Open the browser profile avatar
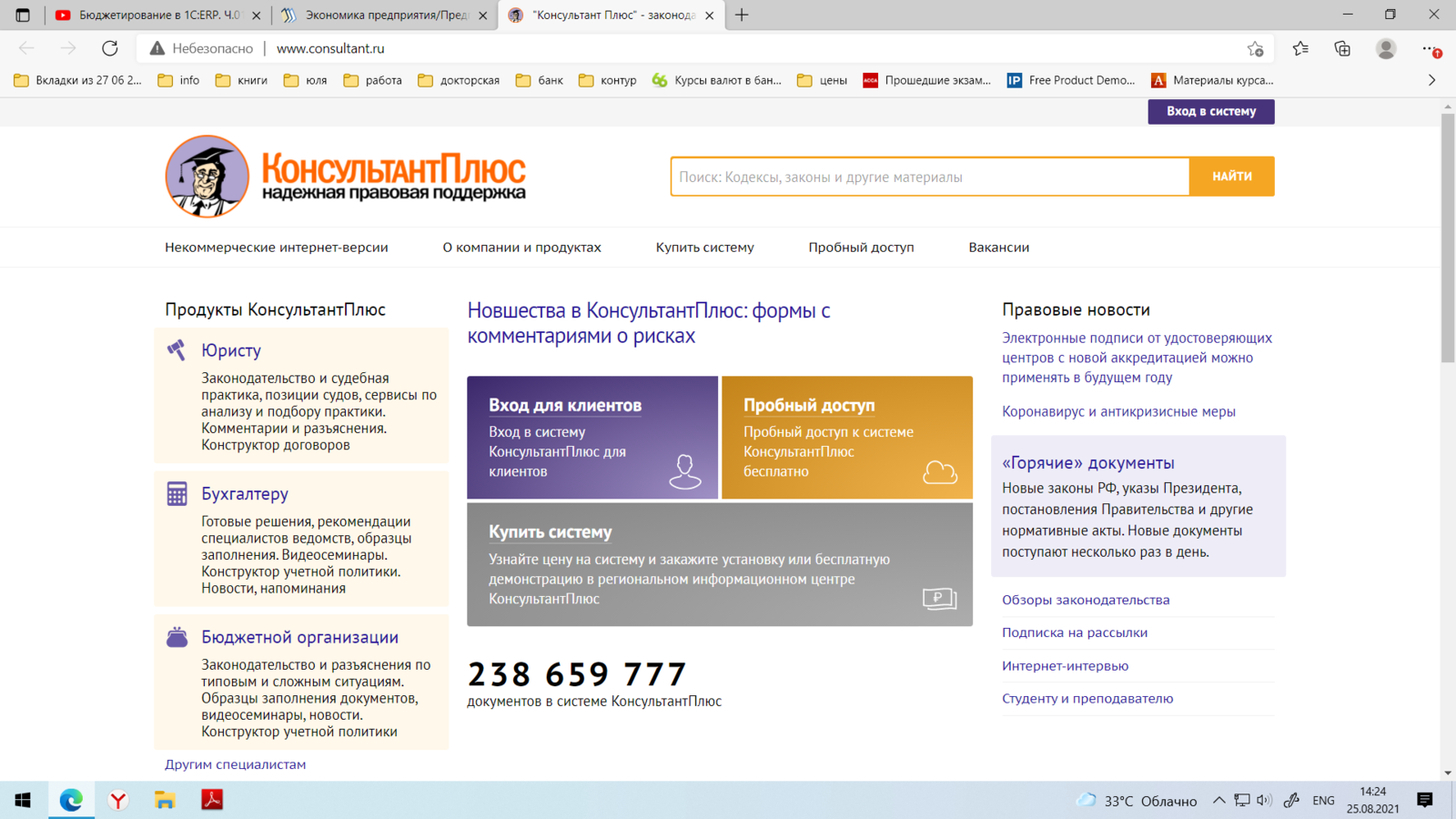Screen dimensions: 1456x819 pos(1386,48)
